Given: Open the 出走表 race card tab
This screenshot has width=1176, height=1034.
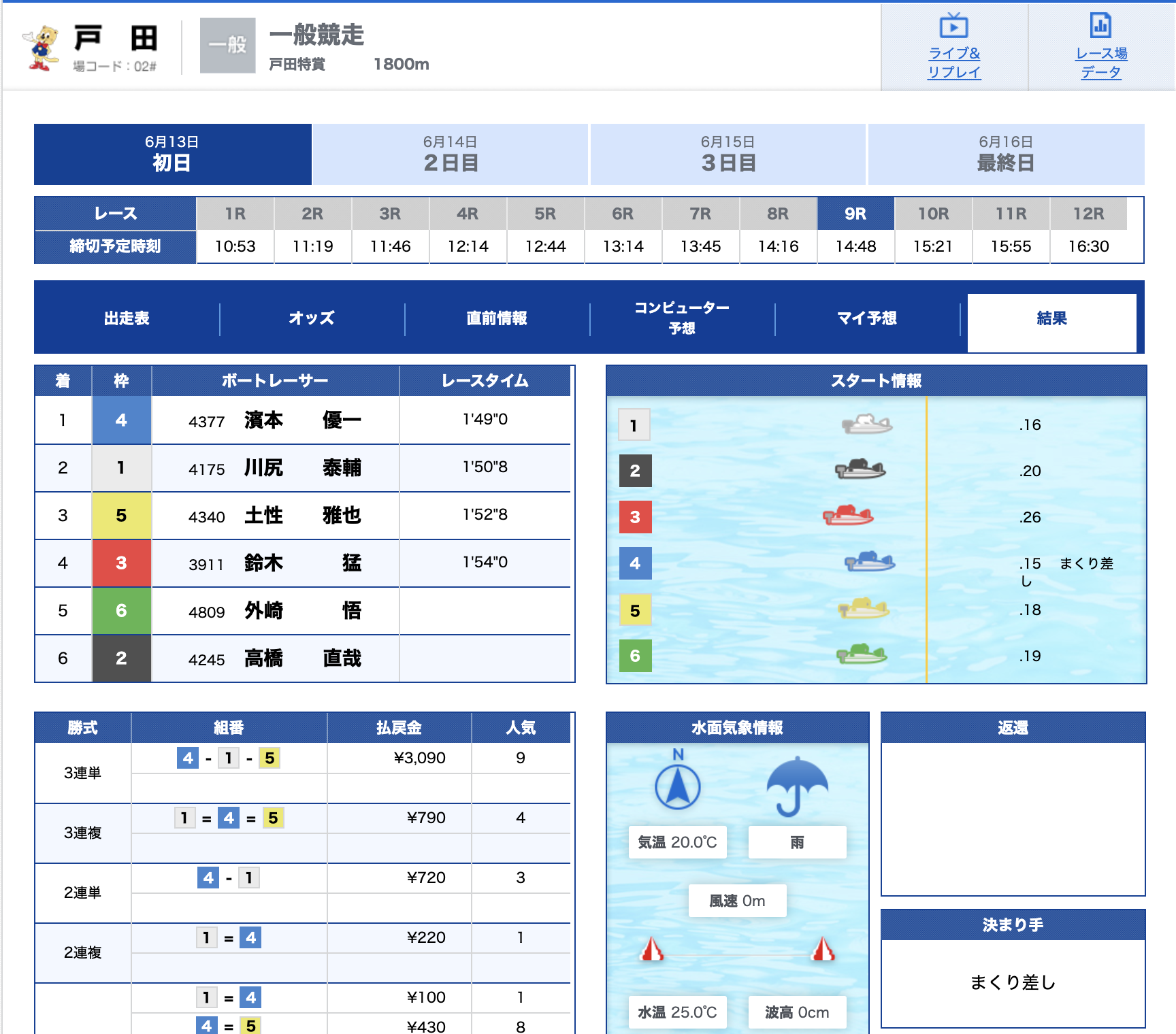Looking at the screenshot, I should [127, 318].
